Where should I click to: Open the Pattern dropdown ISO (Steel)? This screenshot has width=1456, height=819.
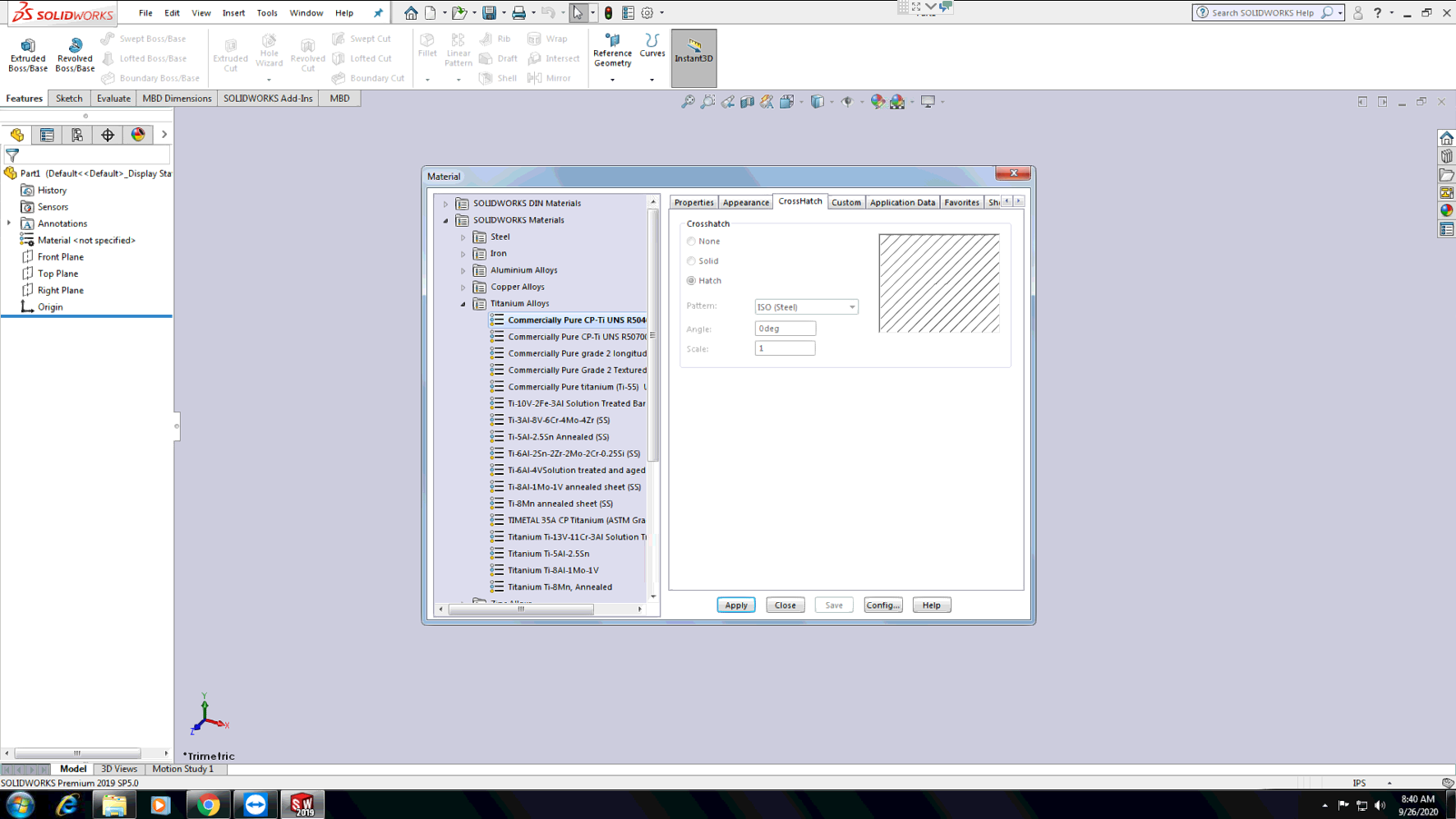click(806, 307)
